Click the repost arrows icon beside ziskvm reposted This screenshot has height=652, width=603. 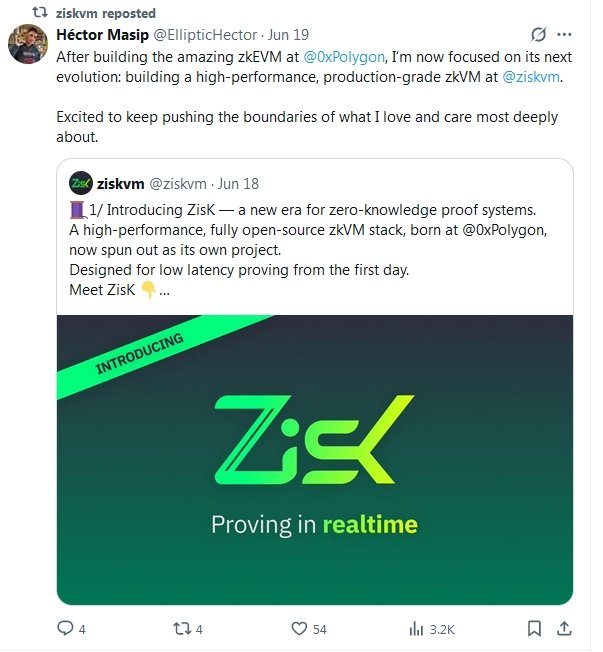tap(40, 12)
